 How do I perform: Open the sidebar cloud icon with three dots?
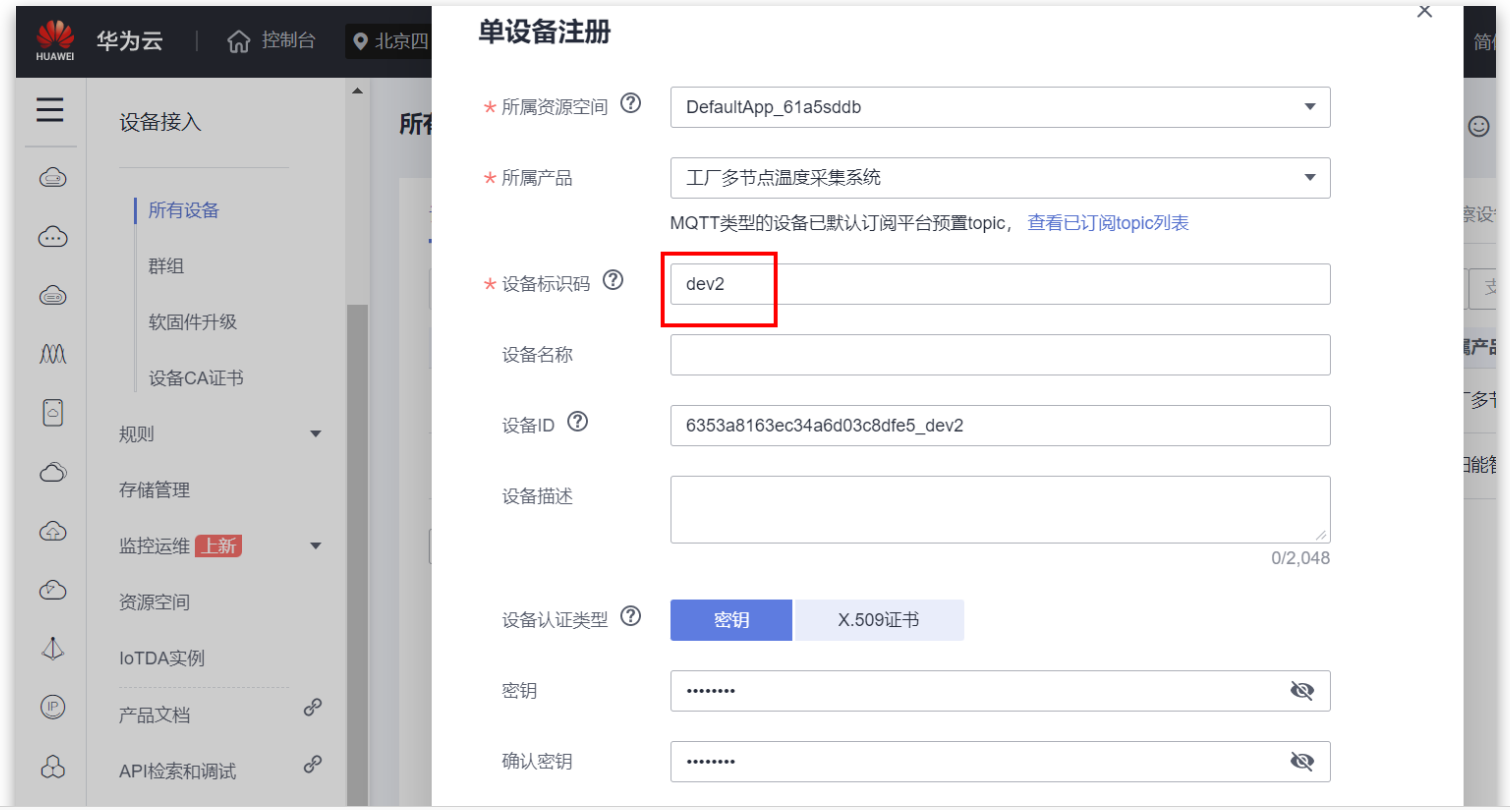click(52, 237)
